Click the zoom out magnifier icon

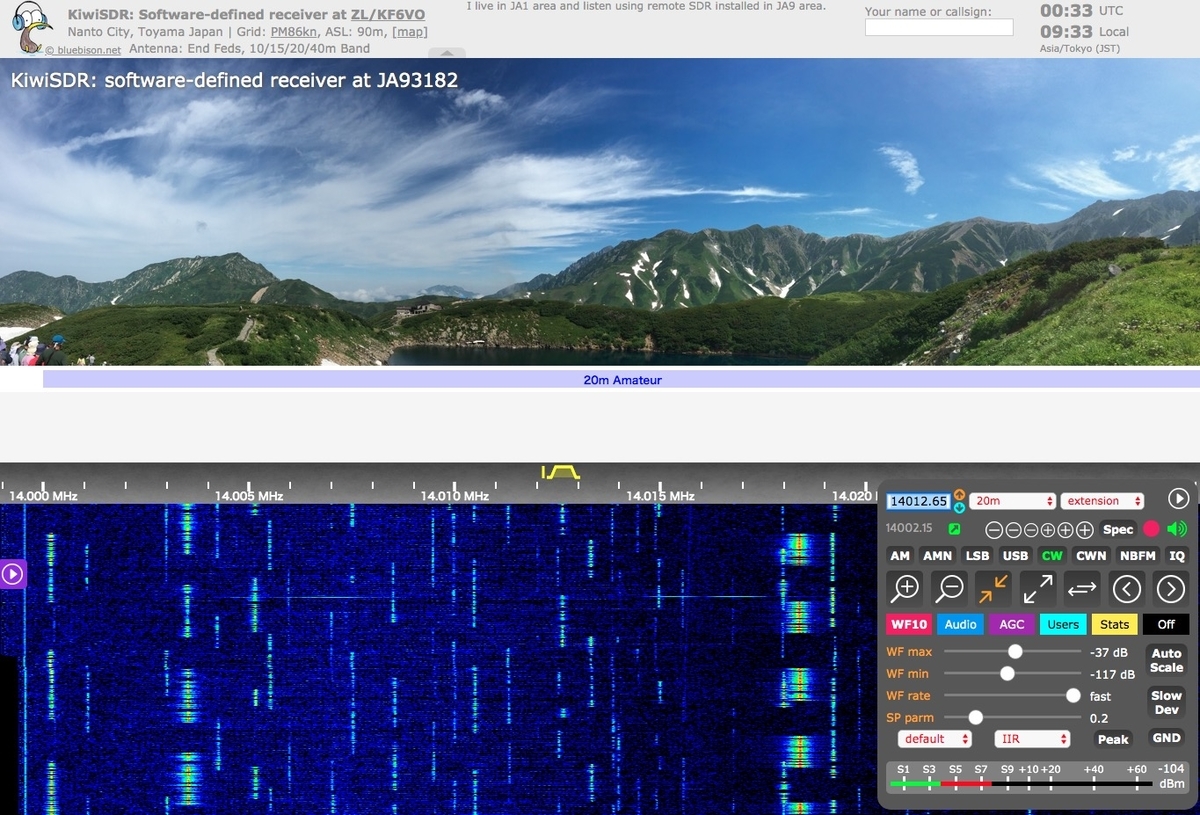click(x=949, y=588)
